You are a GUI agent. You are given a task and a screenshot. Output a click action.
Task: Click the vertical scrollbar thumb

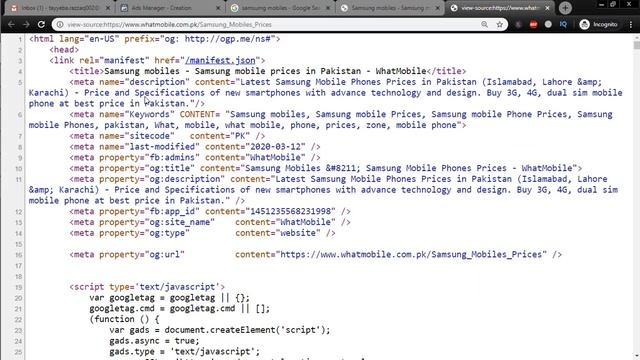pos(637,45)
